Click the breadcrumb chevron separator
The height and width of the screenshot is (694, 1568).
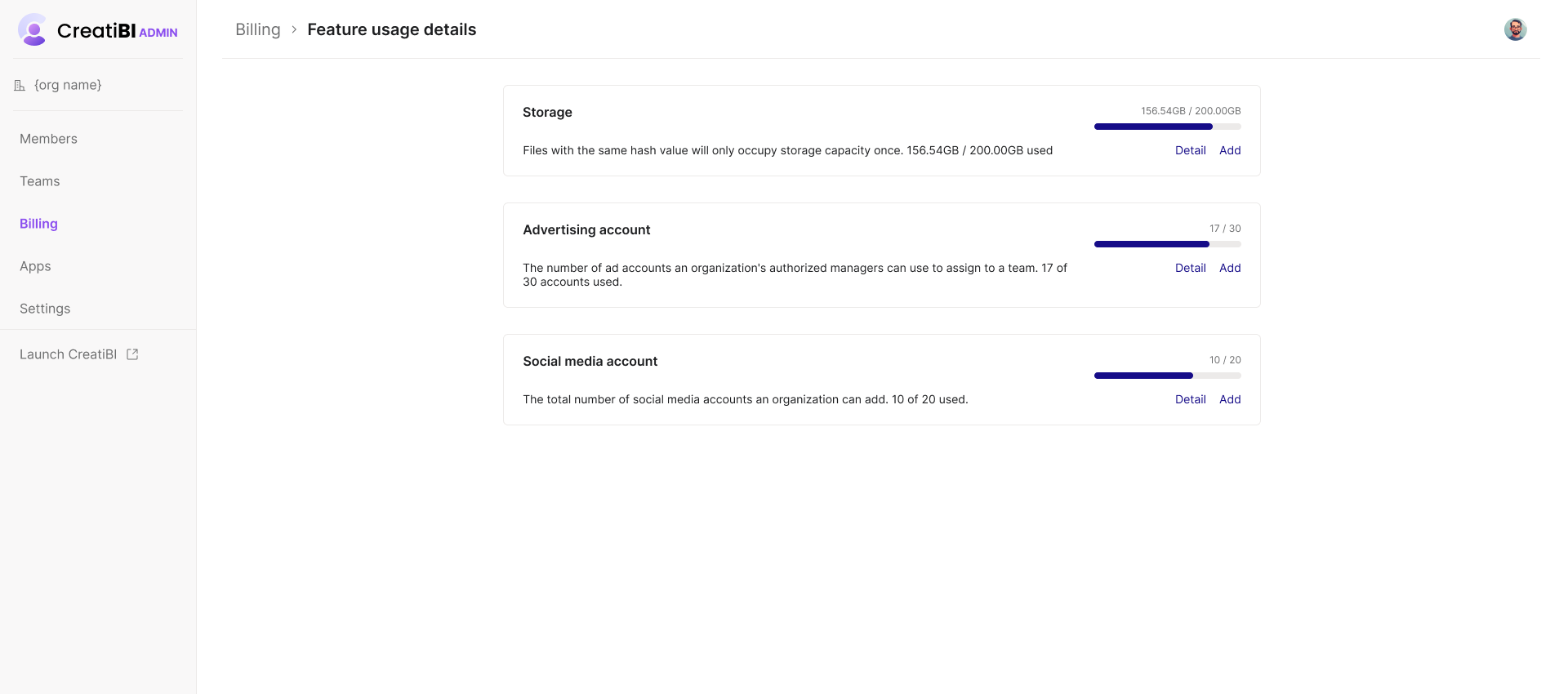pos(294,29)
